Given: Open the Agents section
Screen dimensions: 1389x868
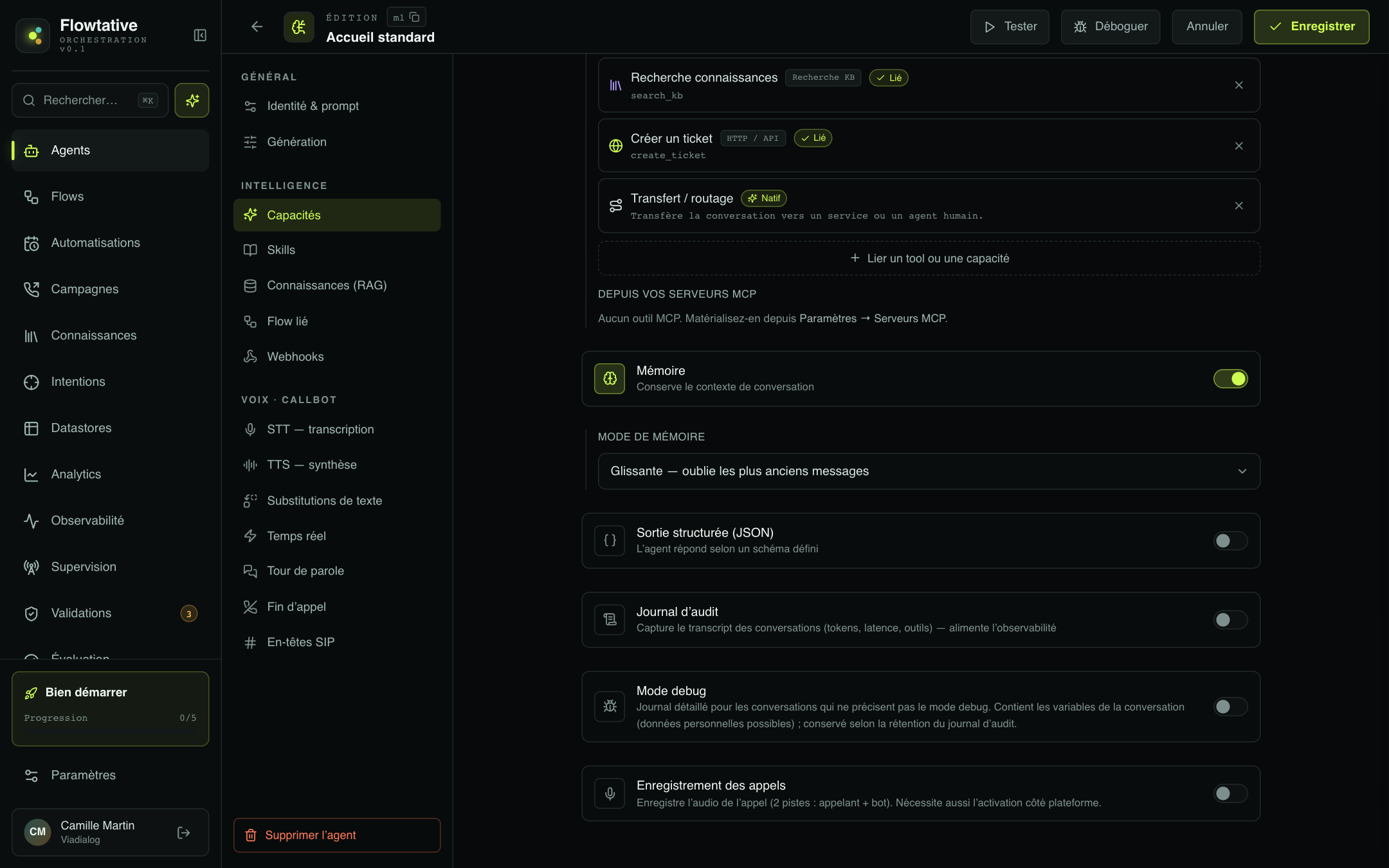Looking at the screenshot, I should 110,150.
